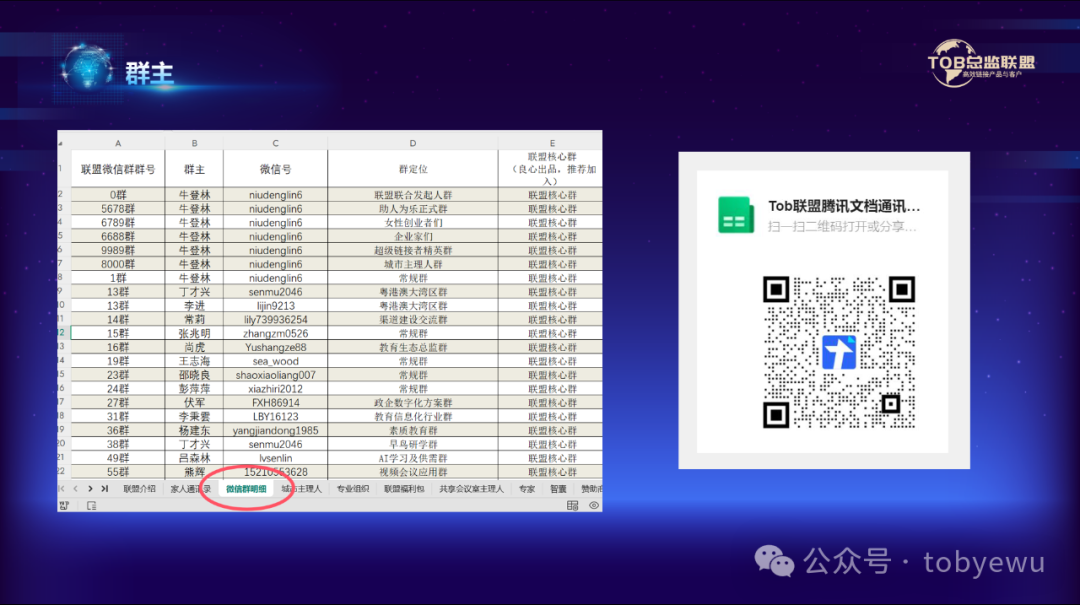Open the 共享会议室主理人 sheet tab
The height and width of the screenshot is (605, 1080).
(x=471, y=489)
